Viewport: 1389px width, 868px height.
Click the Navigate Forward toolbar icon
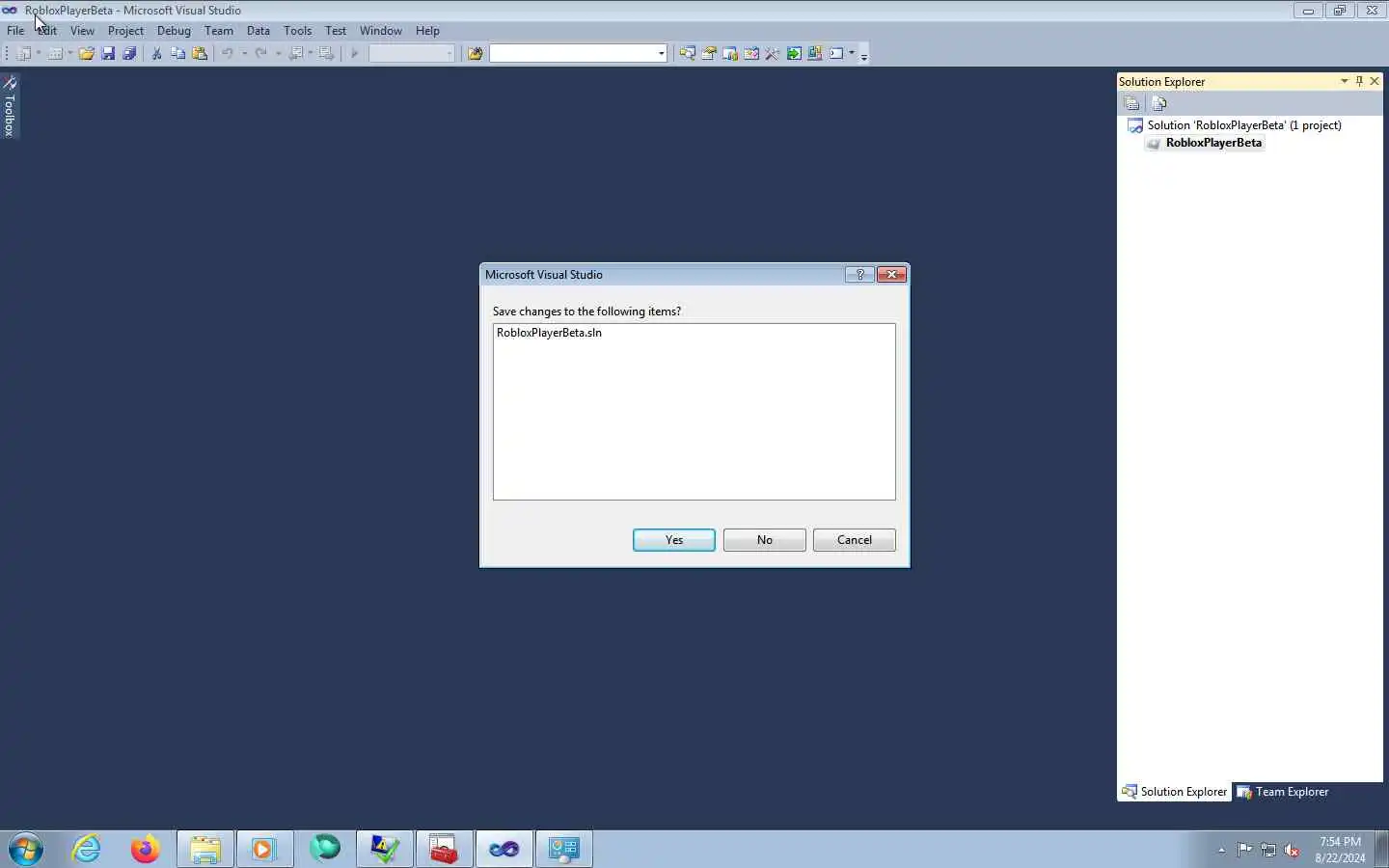(x=326, y=54)
